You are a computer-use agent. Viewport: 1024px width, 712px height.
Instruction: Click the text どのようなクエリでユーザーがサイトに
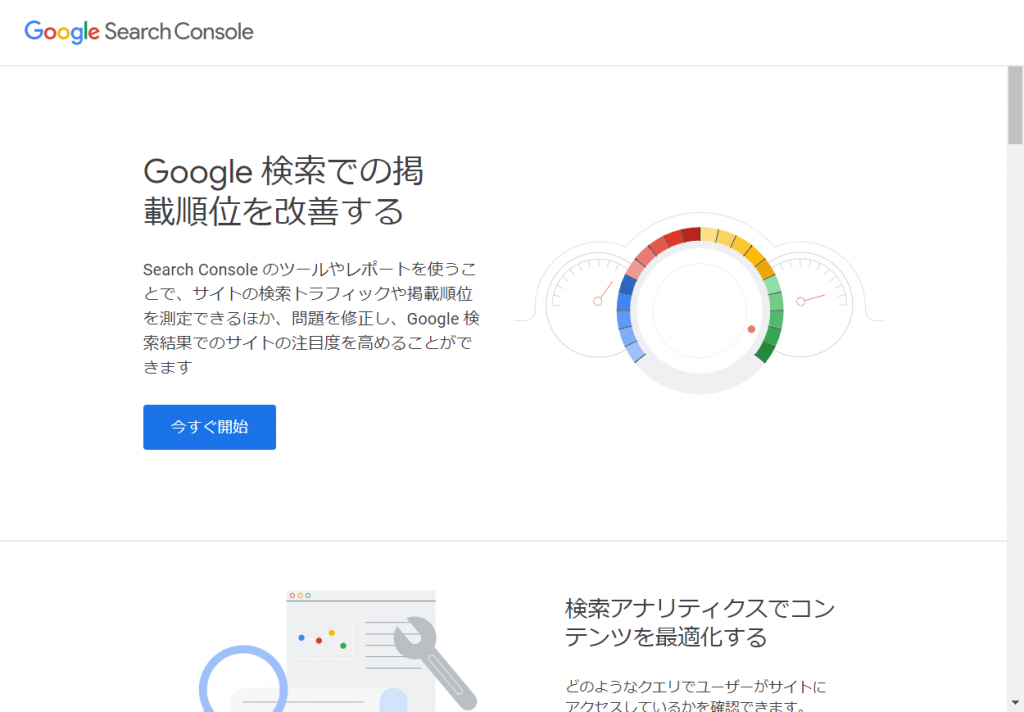click(x=695, y=687)
